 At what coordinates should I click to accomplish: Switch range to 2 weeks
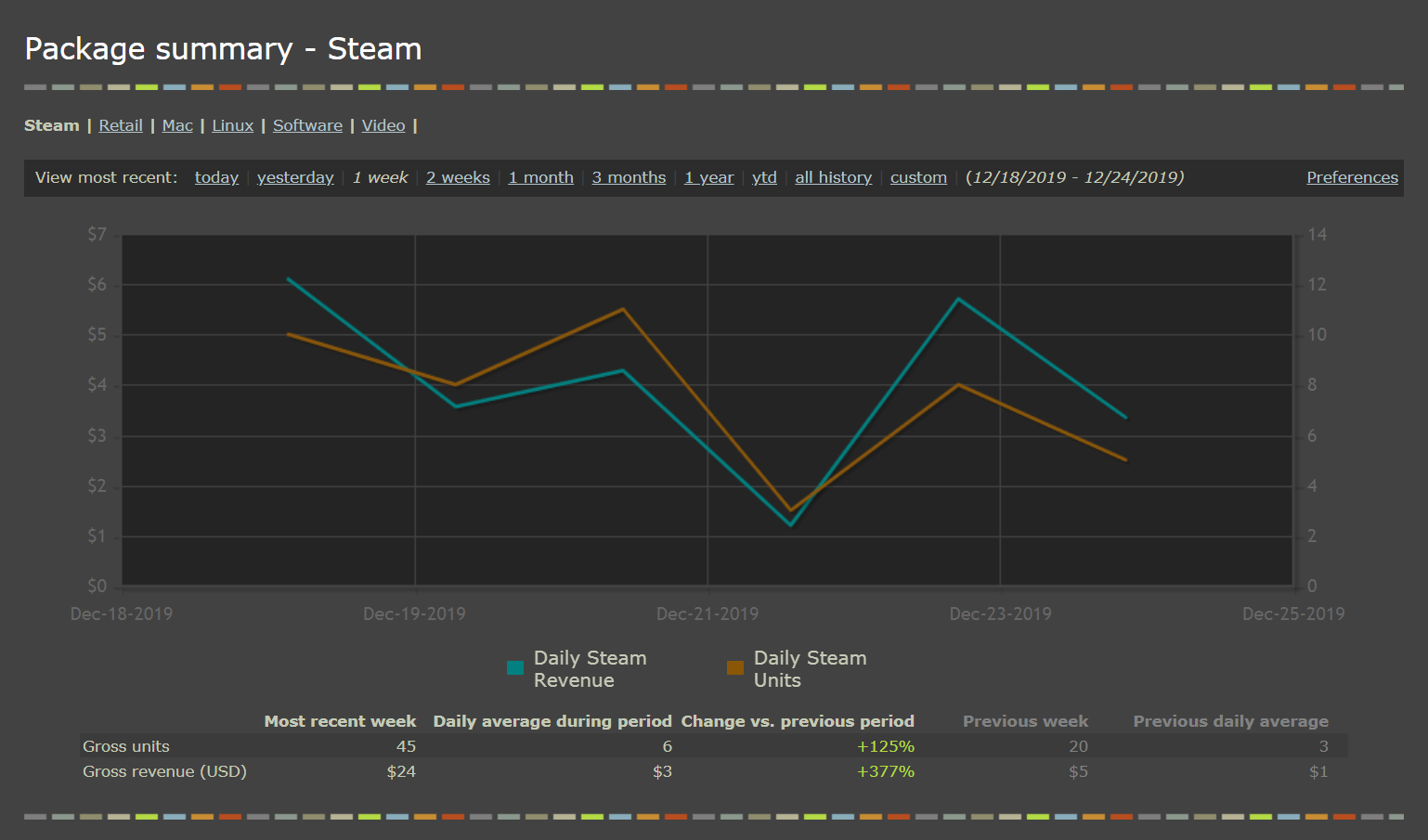[458, 177]
